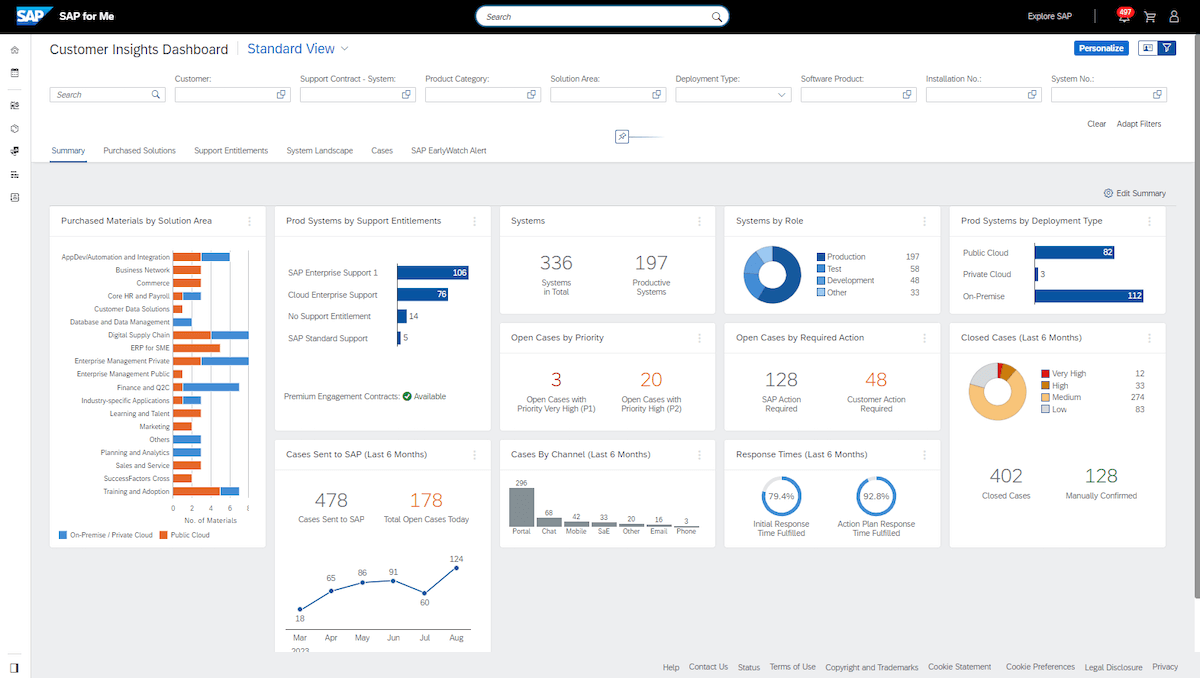The height and width of the screenshot is (678, 1200).
Task: Click the 178 Total Open Cases Today value
Action: (x=426, y=500)
